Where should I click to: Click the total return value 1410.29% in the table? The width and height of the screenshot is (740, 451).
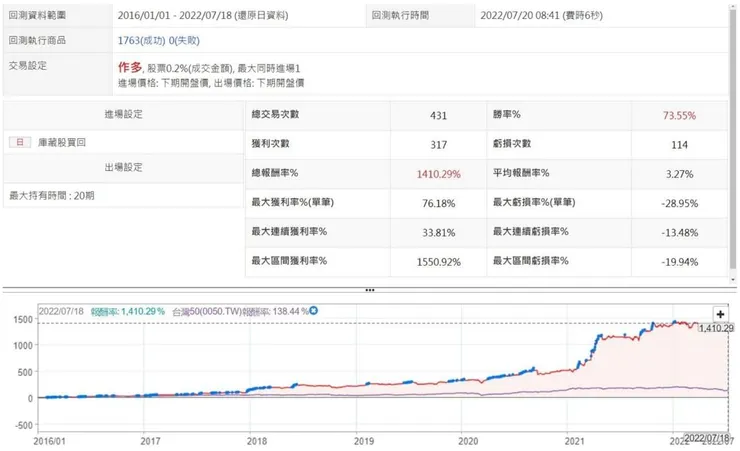click(438, 174)
